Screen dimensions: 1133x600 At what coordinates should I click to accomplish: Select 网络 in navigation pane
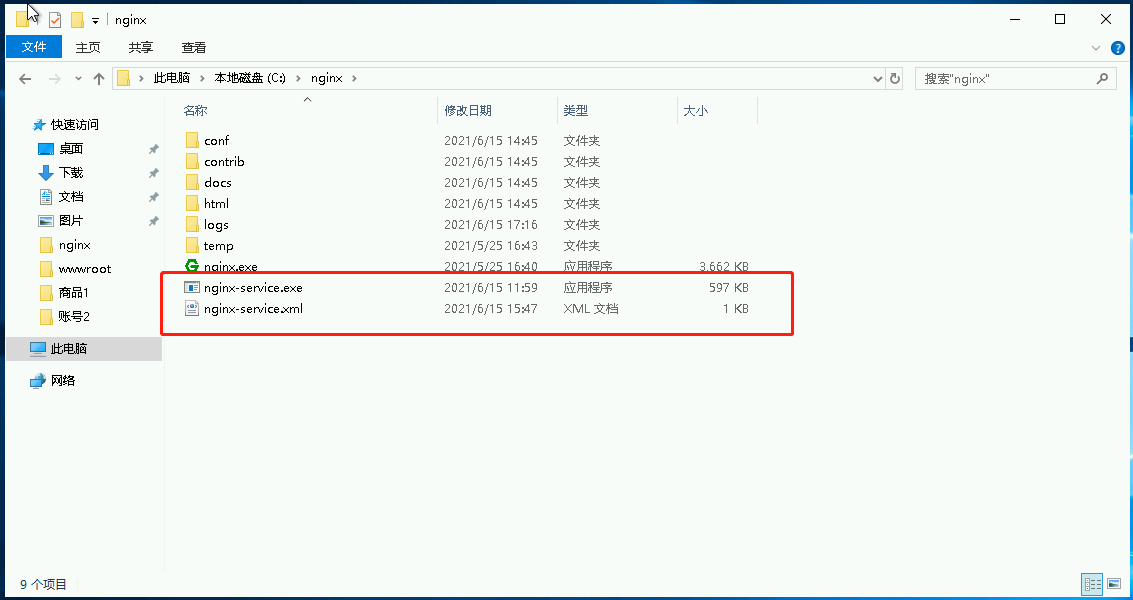click(x=63, y=380)
